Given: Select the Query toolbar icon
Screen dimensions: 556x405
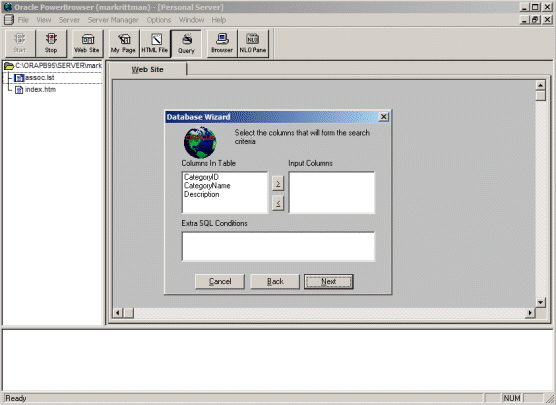Looking at the screenshot, I should click(186, 44).
